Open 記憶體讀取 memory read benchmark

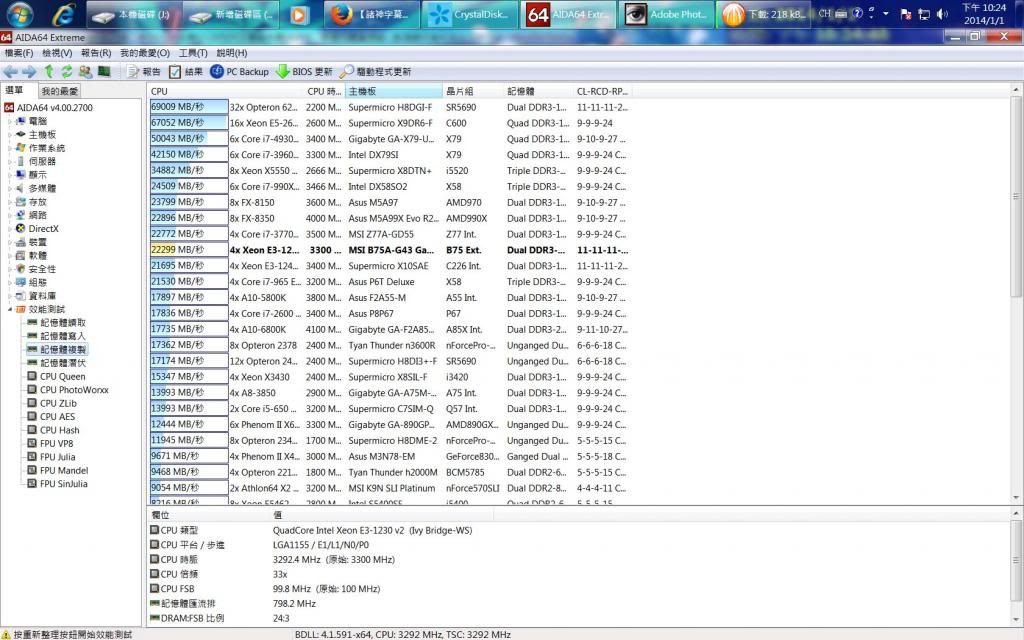point(56,323)
